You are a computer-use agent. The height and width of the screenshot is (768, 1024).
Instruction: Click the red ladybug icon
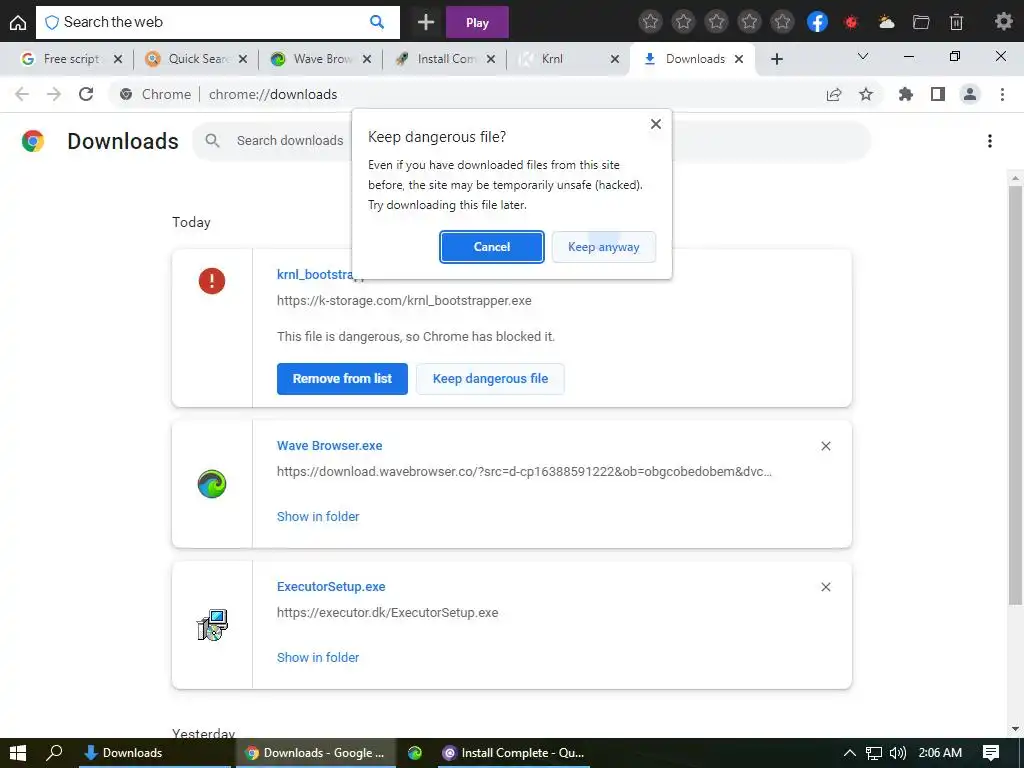click(x=851, y=22)
